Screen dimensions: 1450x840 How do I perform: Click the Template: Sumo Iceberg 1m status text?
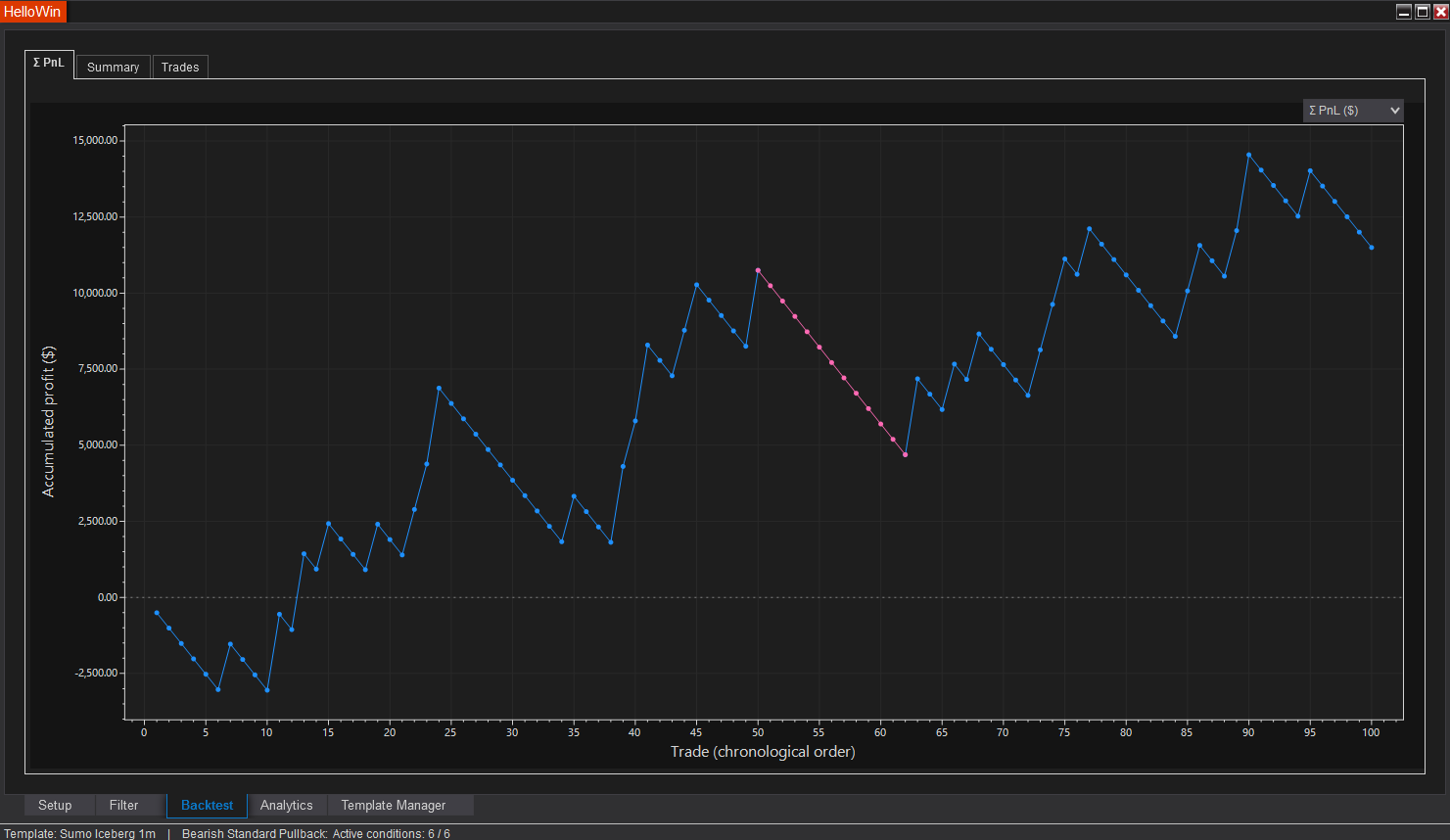80,833
